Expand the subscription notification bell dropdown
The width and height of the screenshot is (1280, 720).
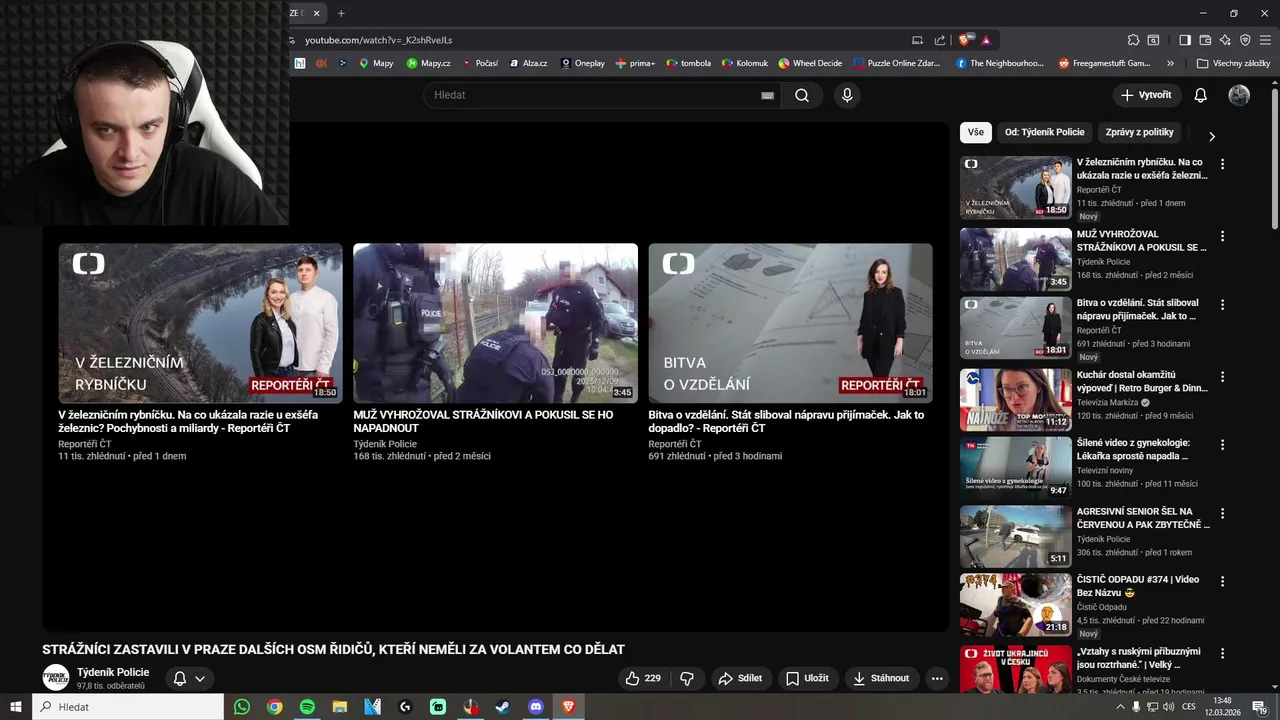coord(190,678)
